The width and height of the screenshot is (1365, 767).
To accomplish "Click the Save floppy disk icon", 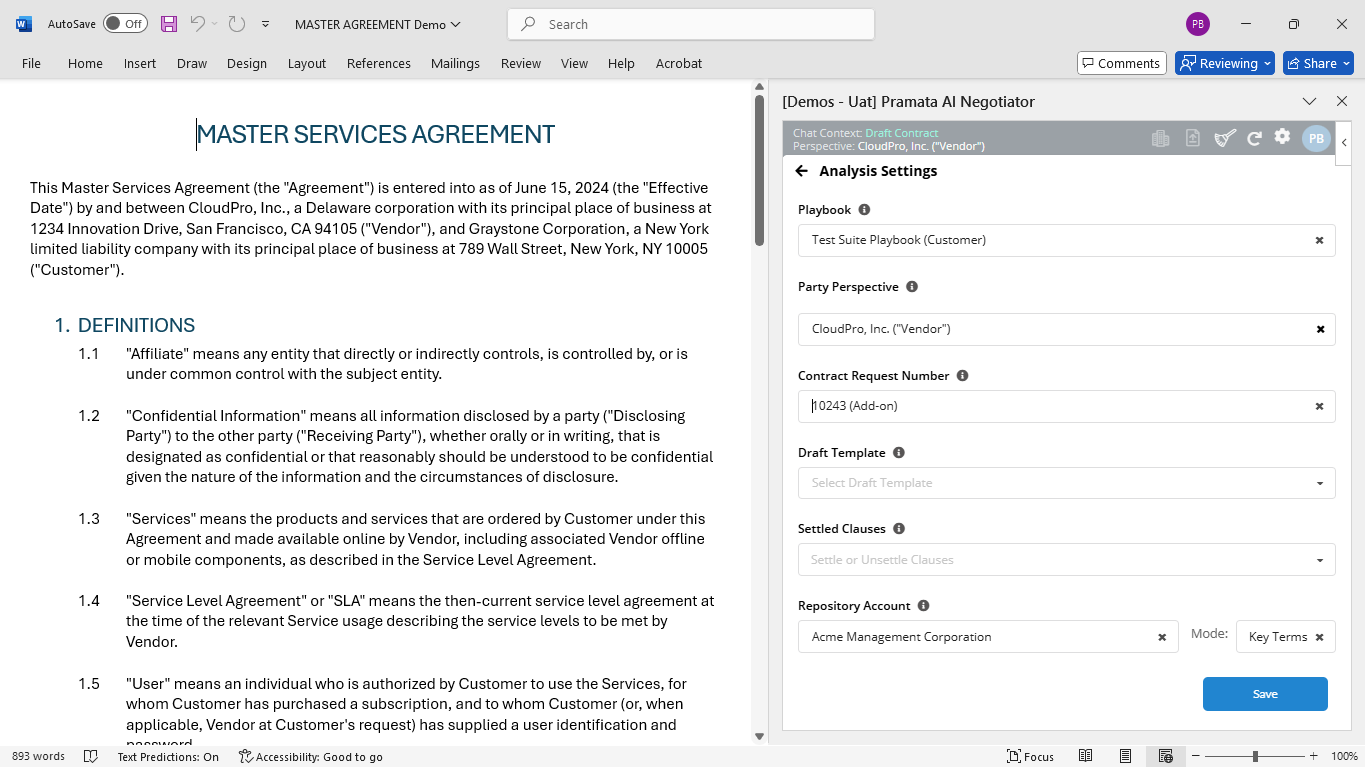I will tap(169, 24).
